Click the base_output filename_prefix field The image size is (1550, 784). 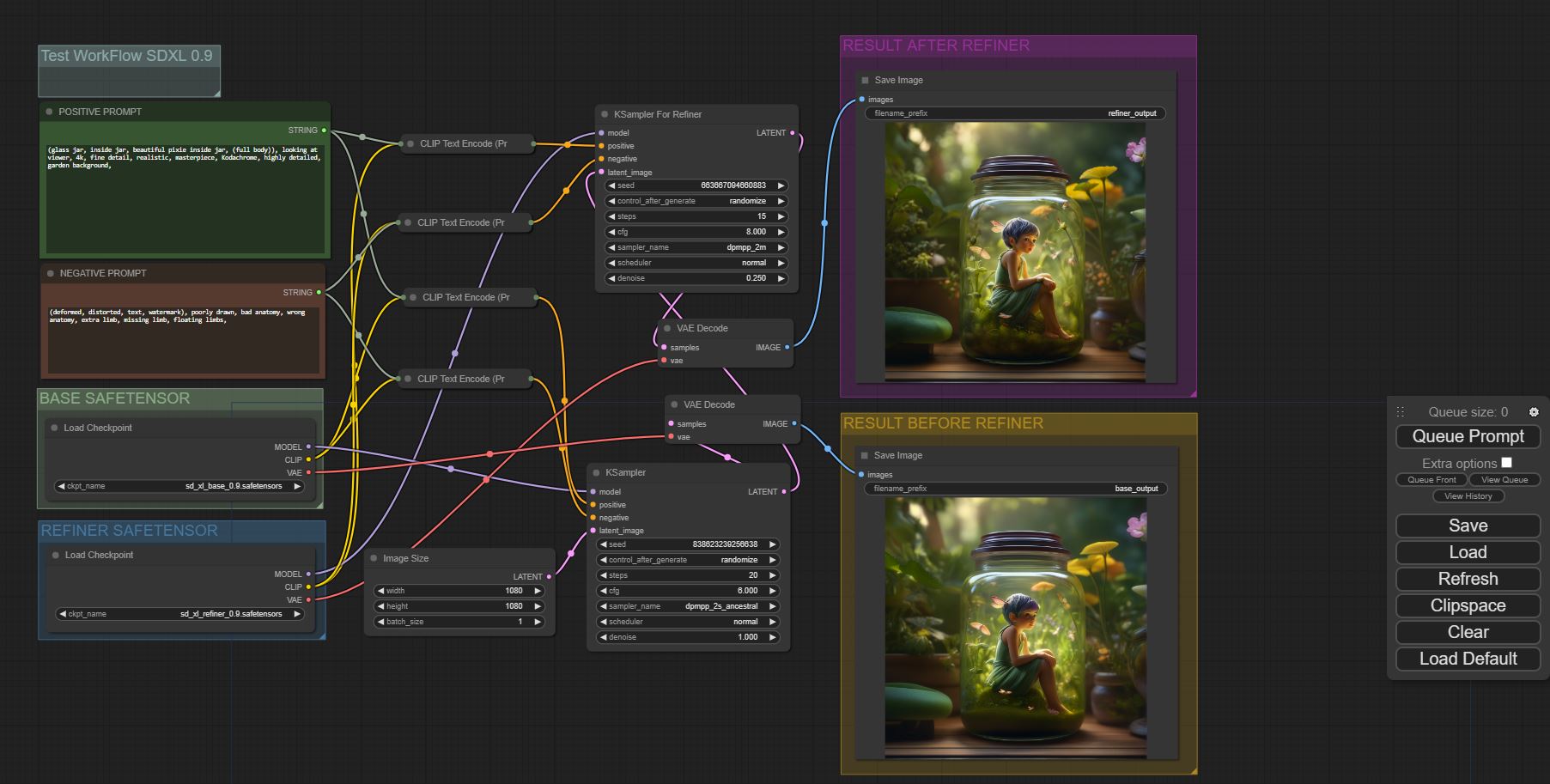coord(1015,489)
